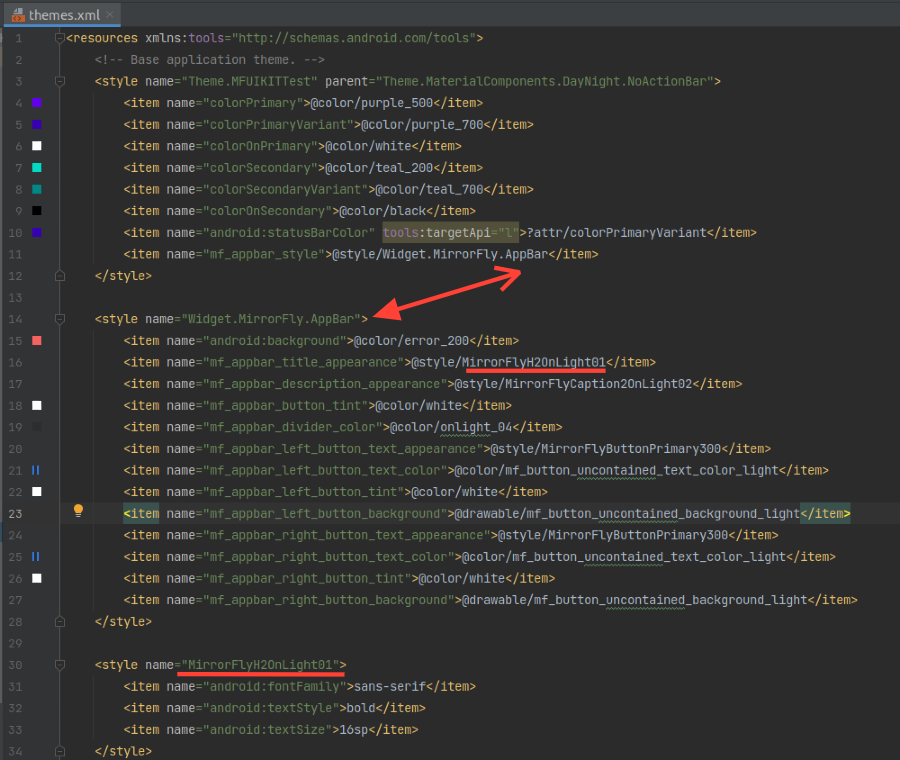Click line number 14 in the gutter
900x760 pixels.
coord(15,319)
